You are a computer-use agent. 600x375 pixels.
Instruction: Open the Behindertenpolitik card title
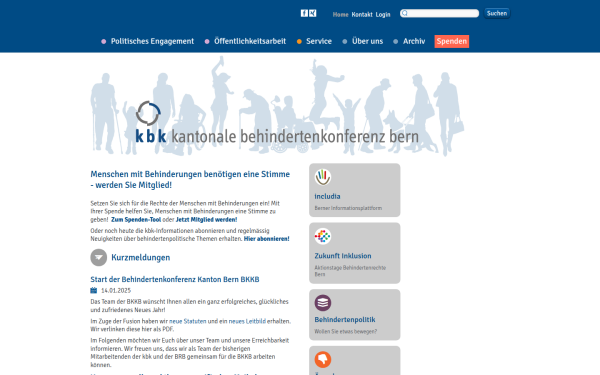345,320
